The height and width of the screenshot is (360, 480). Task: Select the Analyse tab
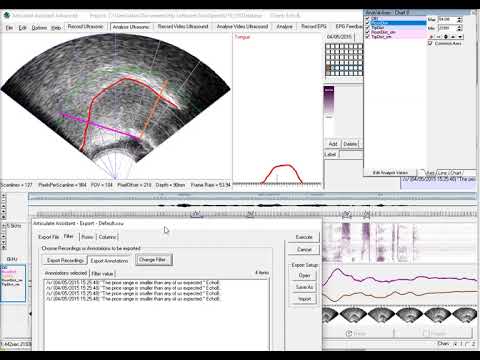click(284, 26)
